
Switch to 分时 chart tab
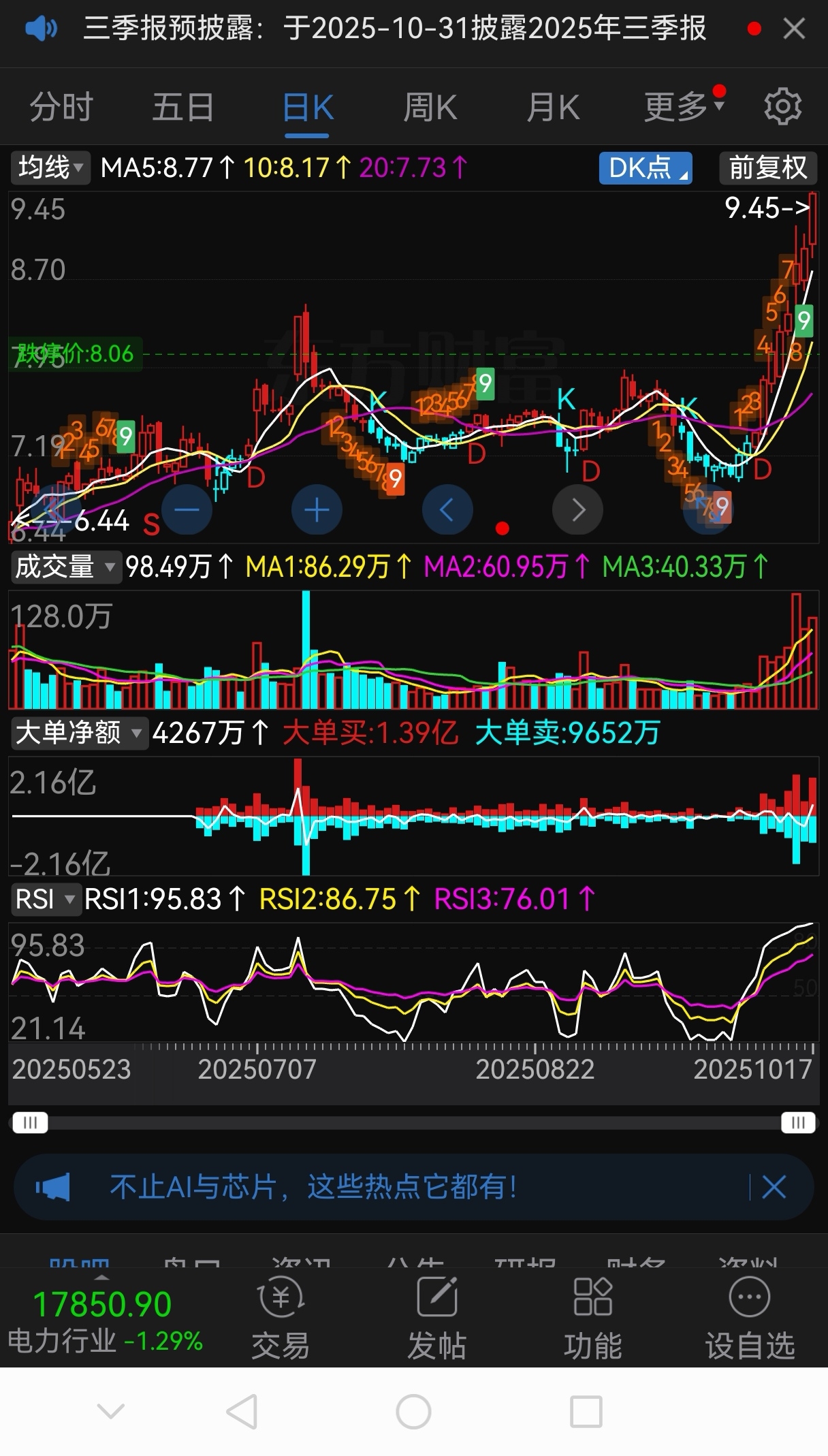click(61, 108)
